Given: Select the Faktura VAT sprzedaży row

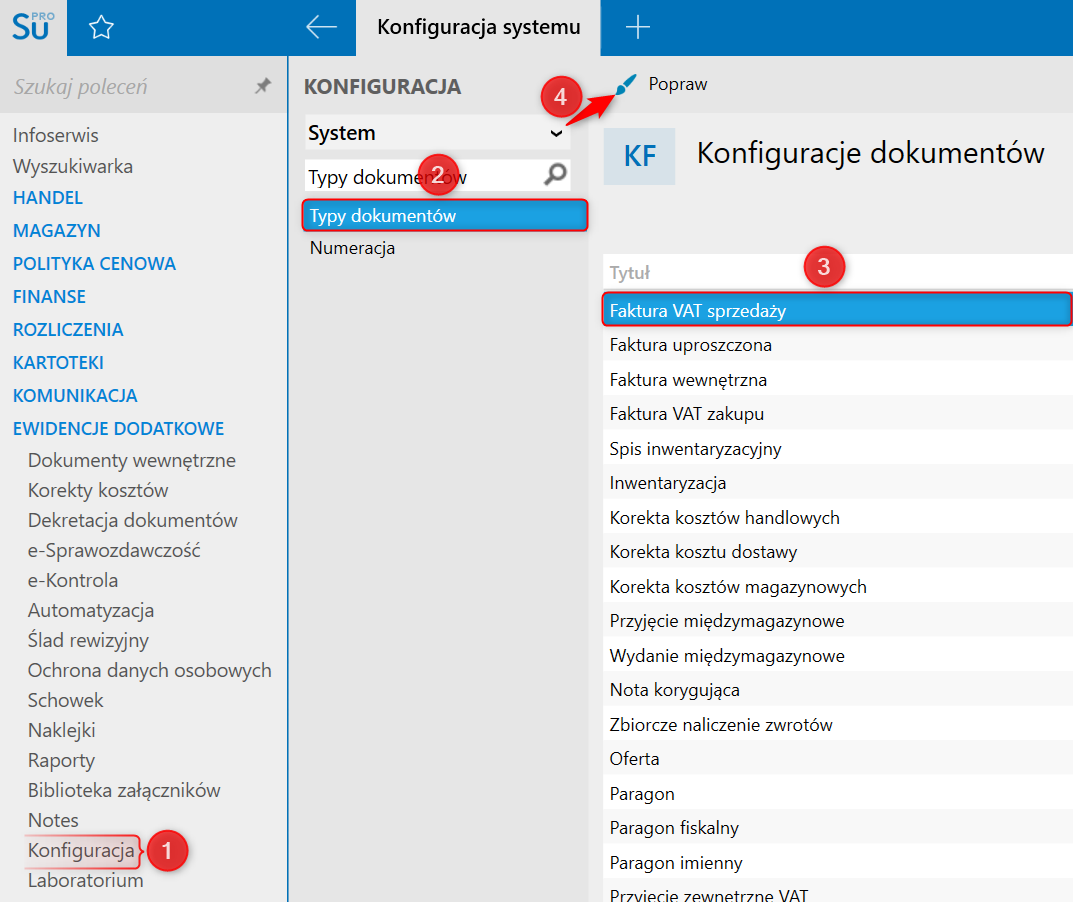Looking at the screenshot, I should pos(837,310).
